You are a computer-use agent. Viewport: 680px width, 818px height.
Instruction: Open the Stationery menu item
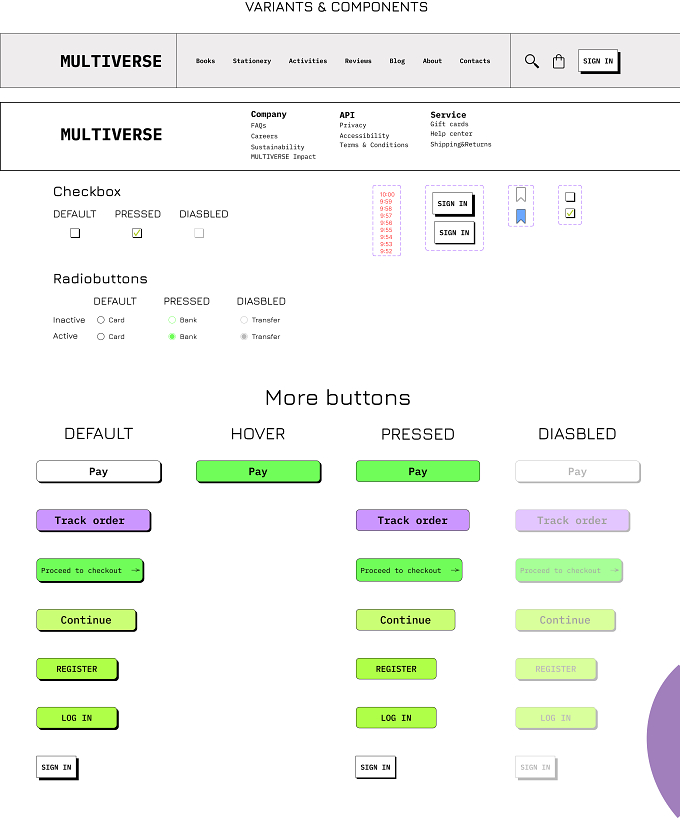click(252, 61)
